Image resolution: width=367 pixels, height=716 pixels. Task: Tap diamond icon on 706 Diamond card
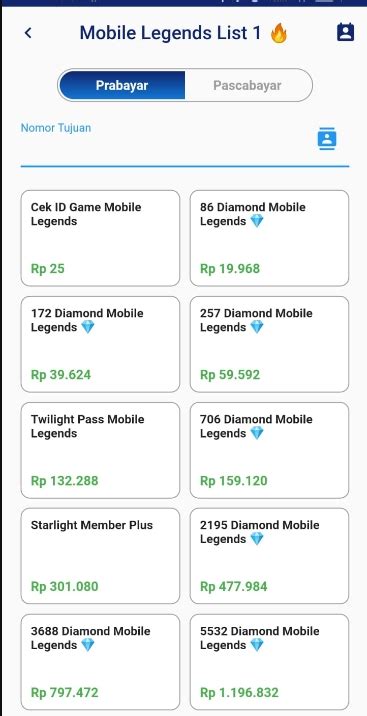point(257,434)
